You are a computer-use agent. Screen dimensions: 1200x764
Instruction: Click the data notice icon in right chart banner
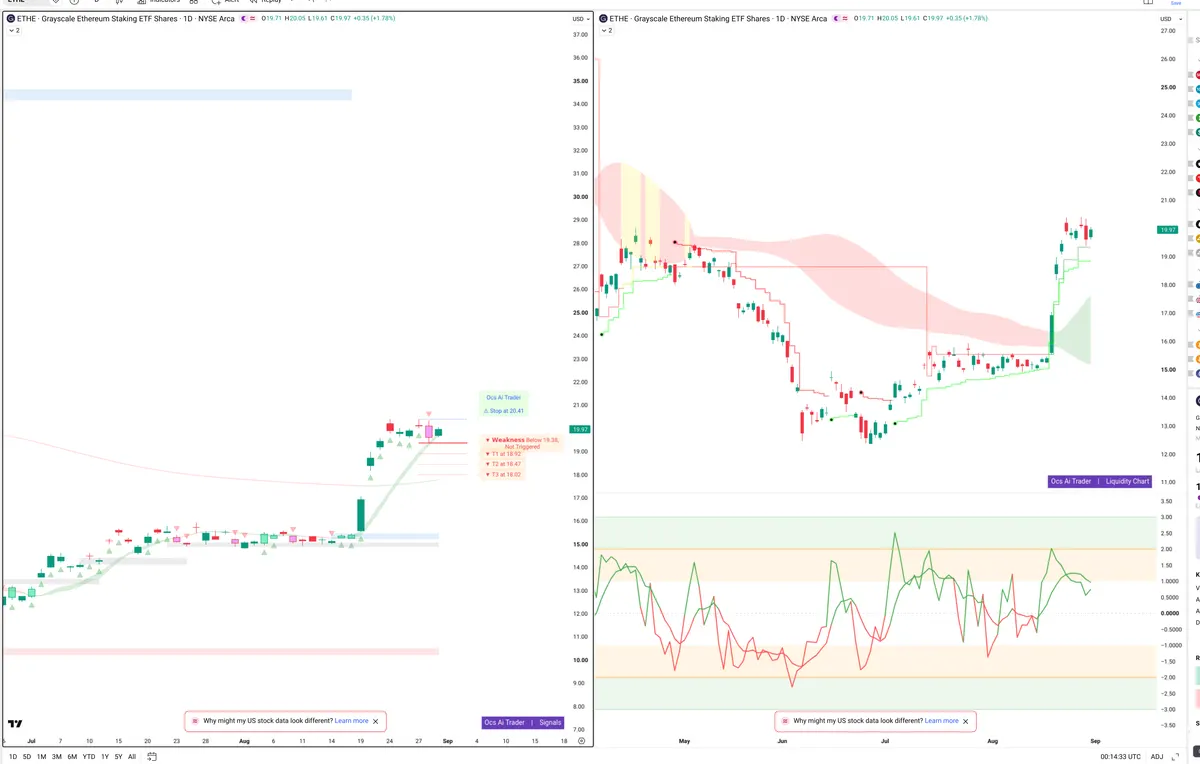click(x=784, y=720)
